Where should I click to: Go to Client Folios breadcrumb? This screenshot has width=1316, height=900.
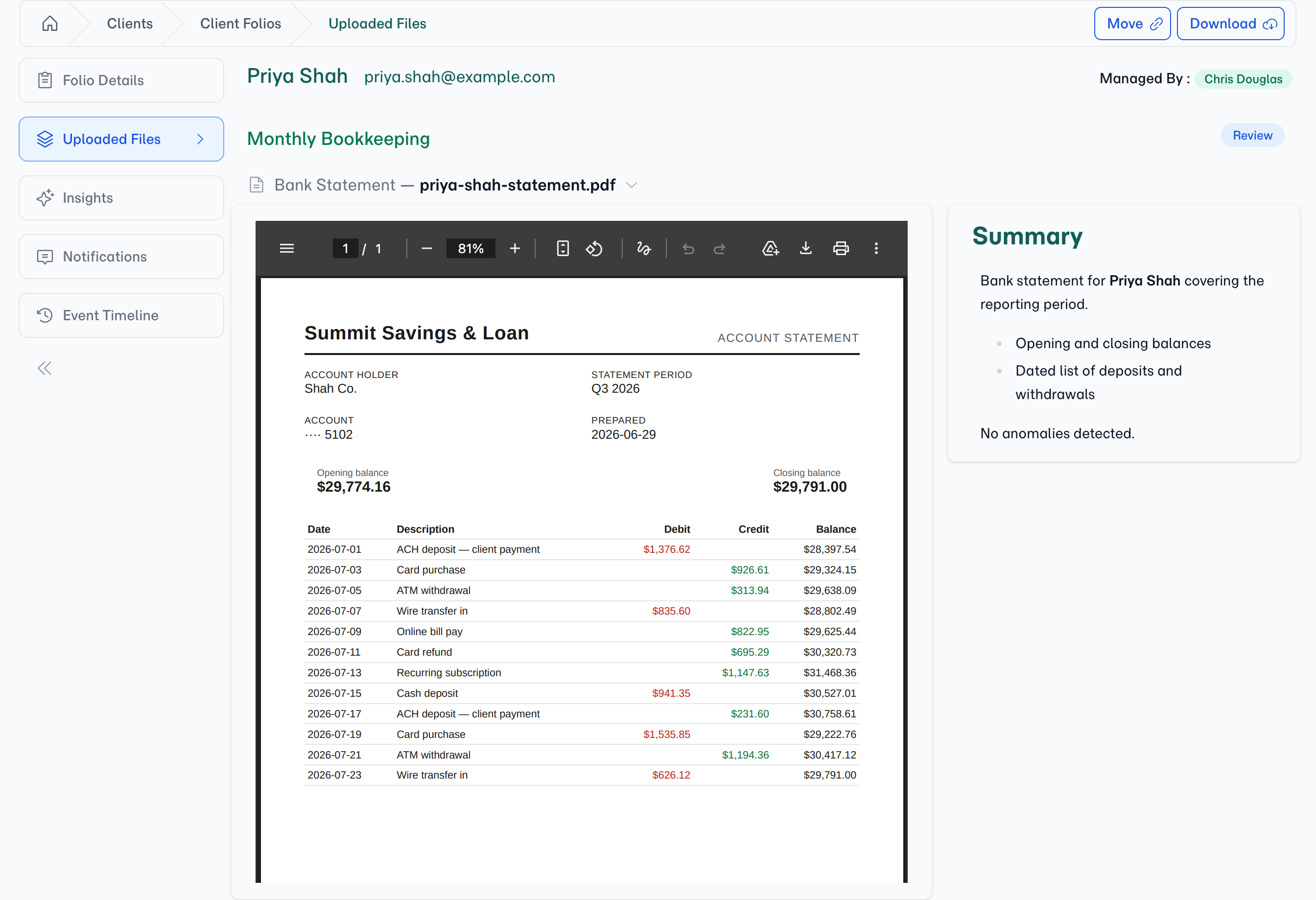tap(240, 23)
